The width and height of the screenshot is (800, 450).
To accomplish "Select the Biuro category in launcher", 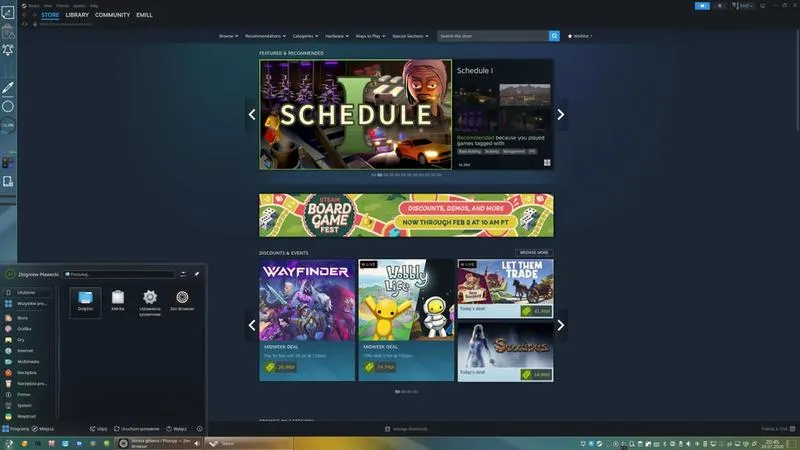I will [x=27, y=318].
